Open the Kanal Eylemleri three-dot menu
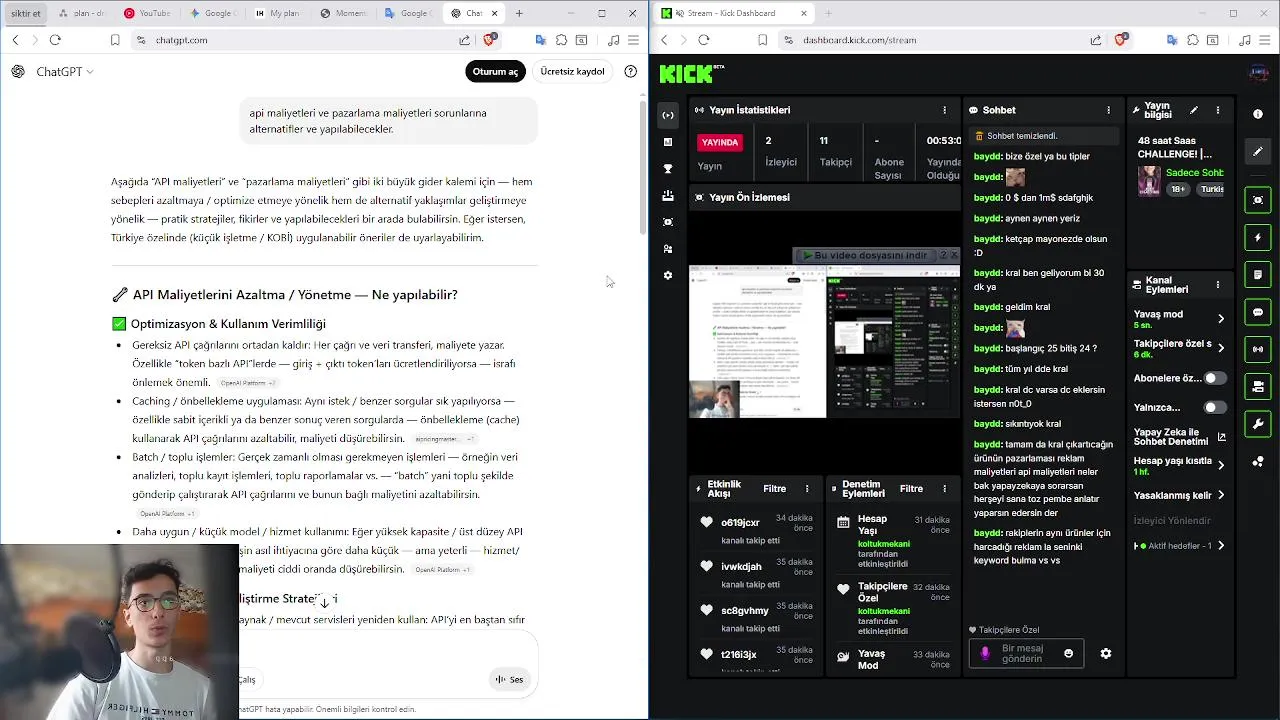The image size is (1280, 720). (x=1217, y=285)
